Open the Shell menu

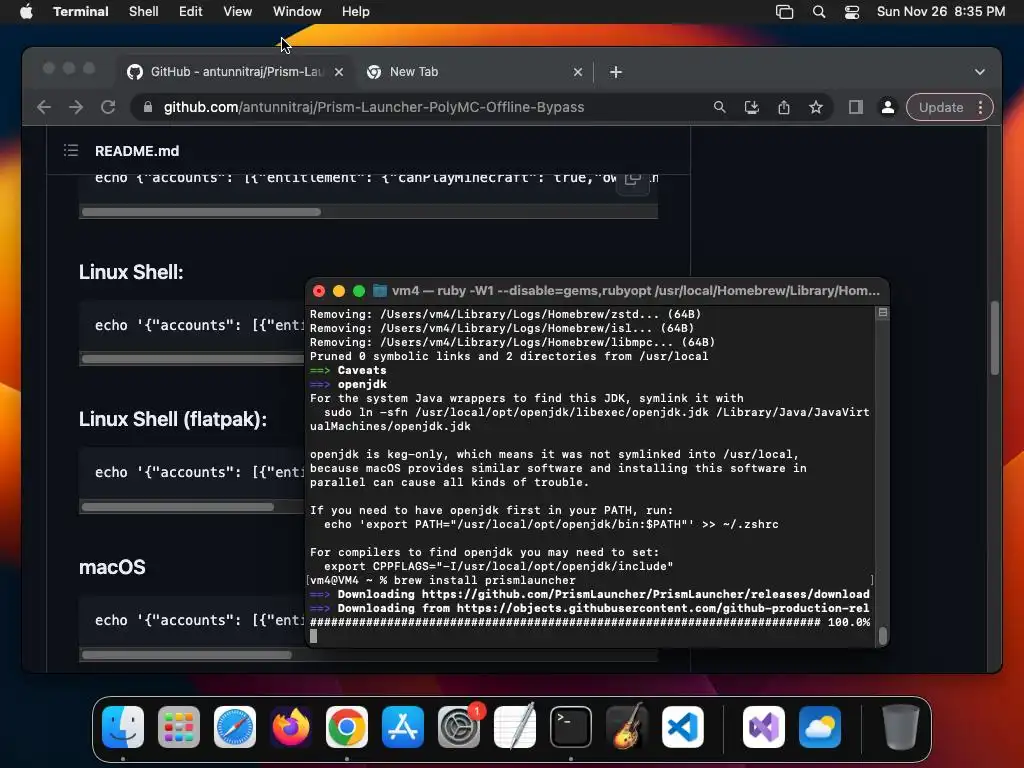click(144, 12)
